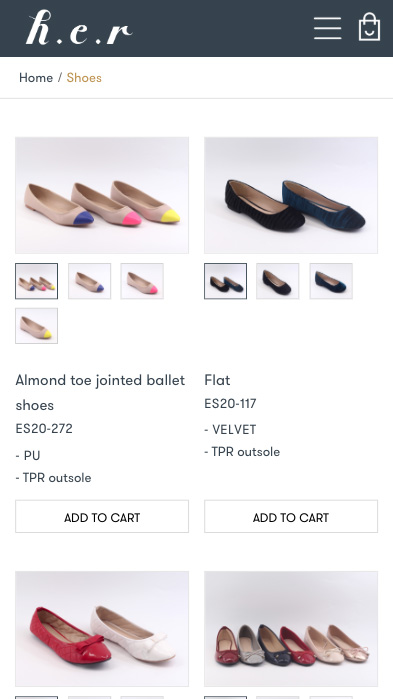Go to Home breadcrumb link
This screenshot has width=393, height=699.
click(x=36, y=78)
